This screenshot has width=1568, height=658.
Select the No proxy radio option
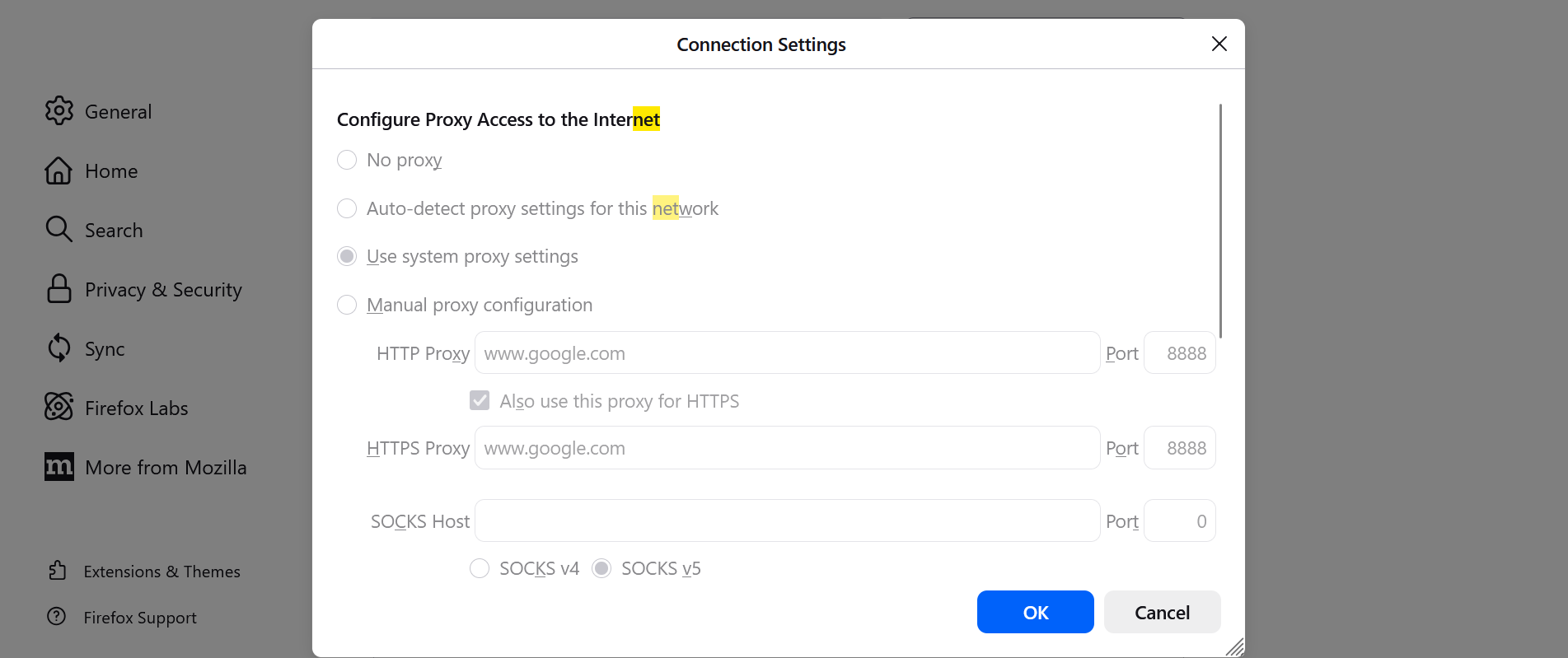(x=347, y=160)
